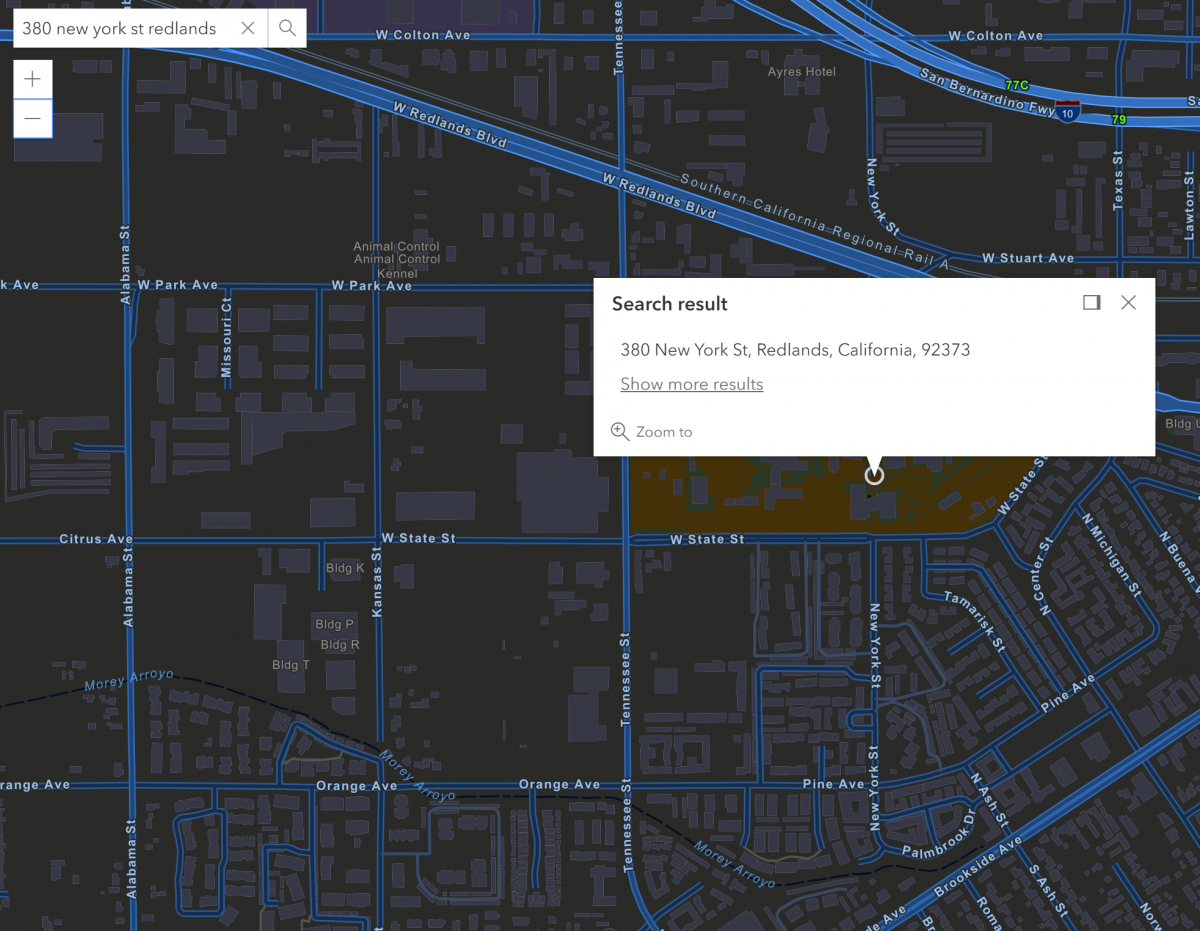
Task: Zoom in with the plus button
Action: tap(33, 79)
